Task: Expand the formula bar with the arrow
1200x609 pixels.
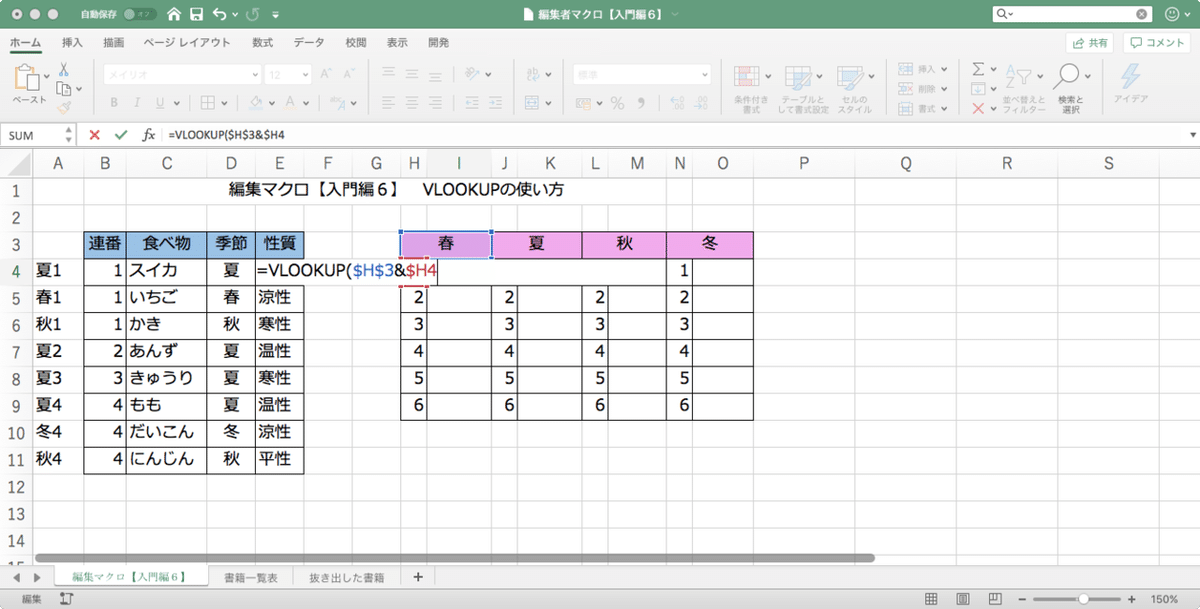Action: click(1192, 134)
